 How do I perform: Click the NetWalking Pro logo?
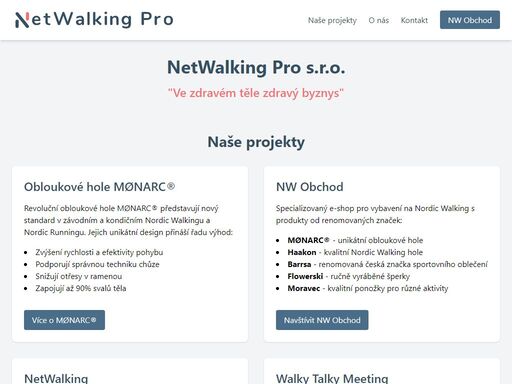coord(94,20)
